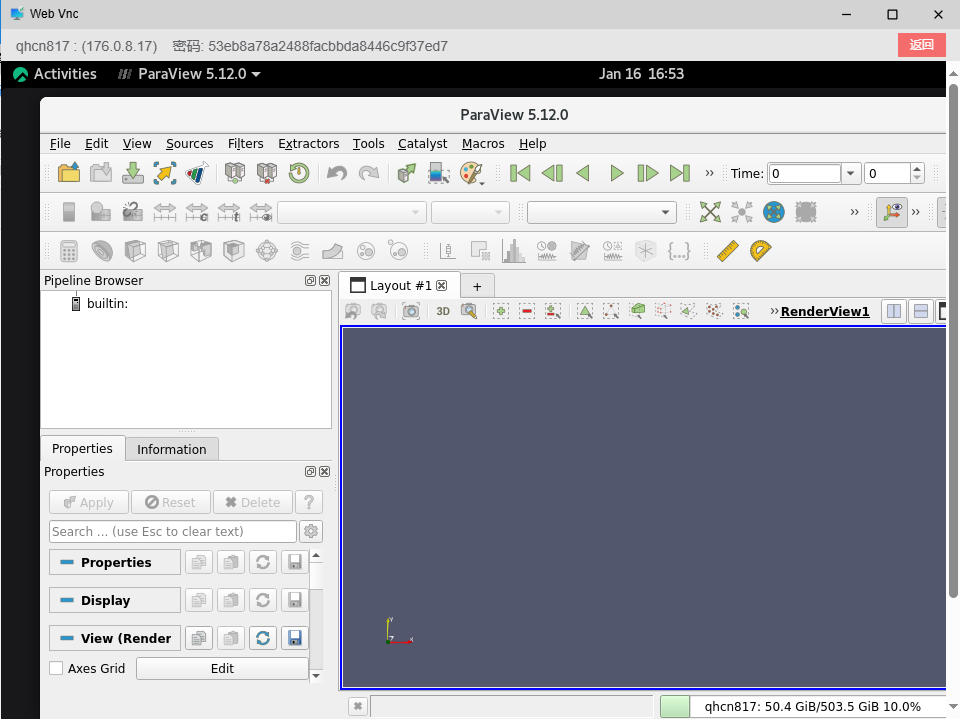Open the Extractors menu
Screen dimensions: 960x719
(x=309, y=143)
